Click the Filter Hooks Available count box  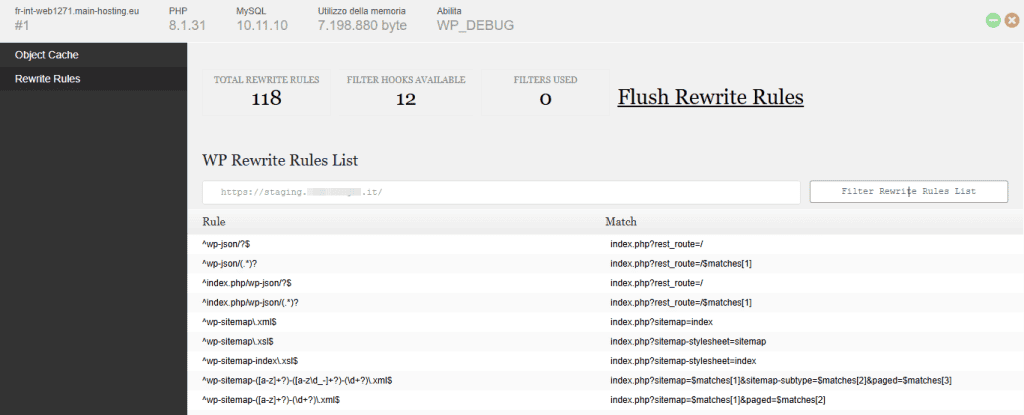coord(405,90)
